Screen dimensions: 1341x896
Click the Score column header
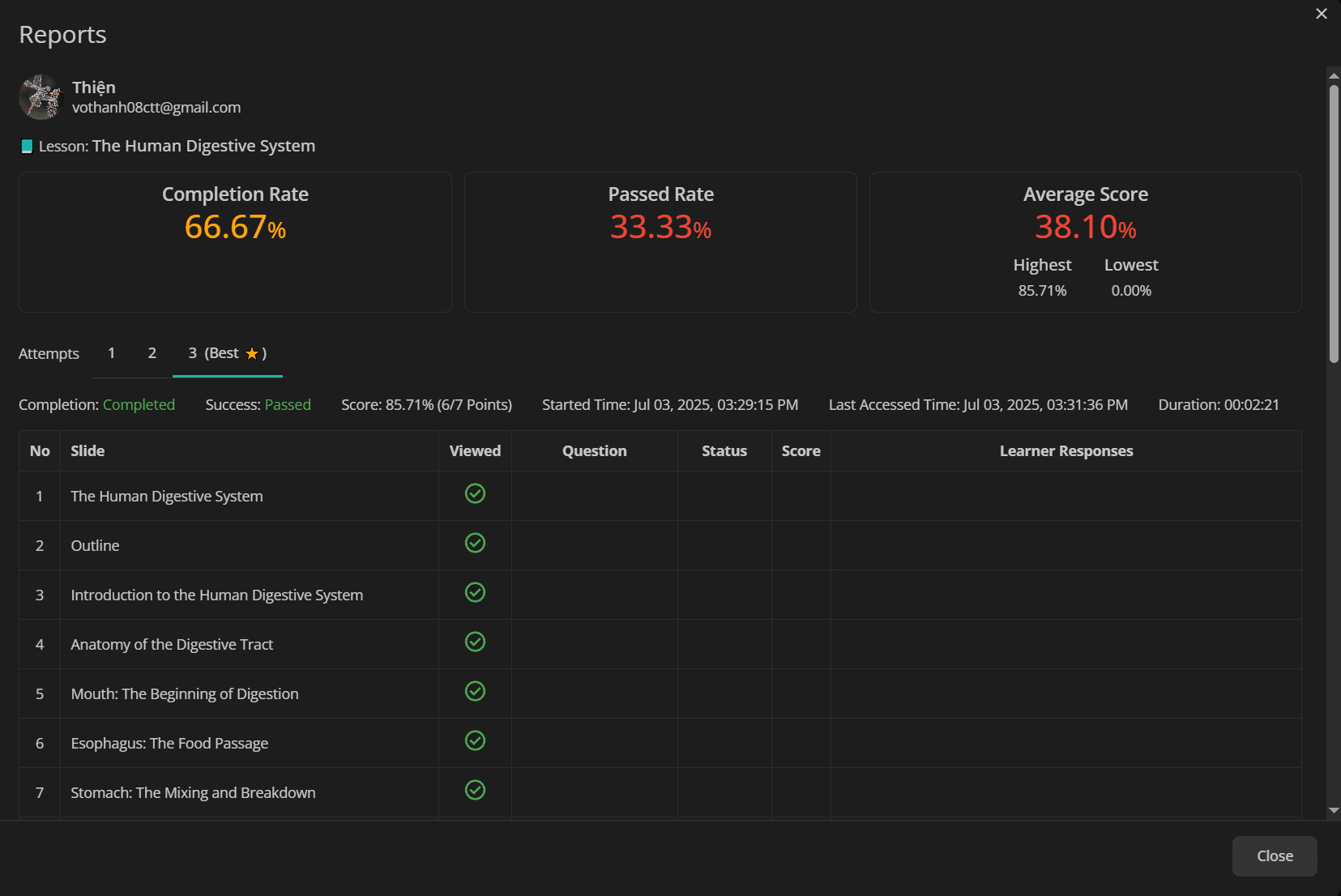coord(801,451)
